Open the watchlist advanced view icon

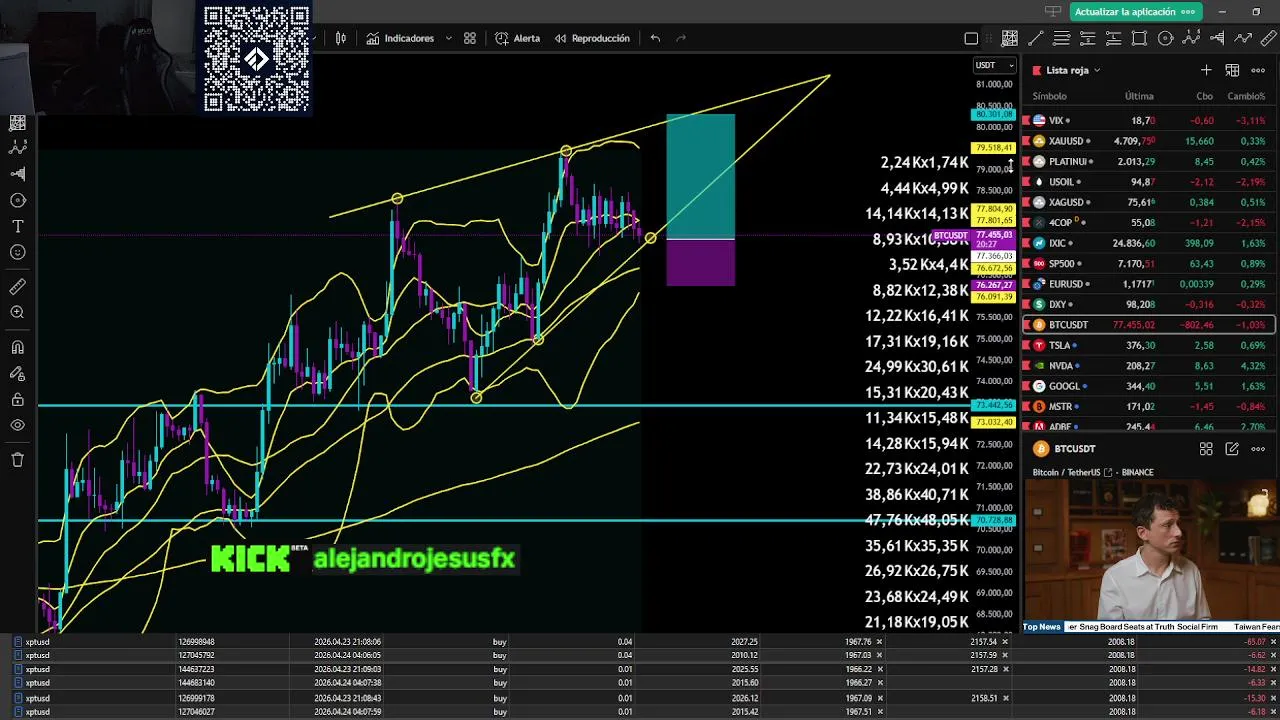click(1232, 70)
